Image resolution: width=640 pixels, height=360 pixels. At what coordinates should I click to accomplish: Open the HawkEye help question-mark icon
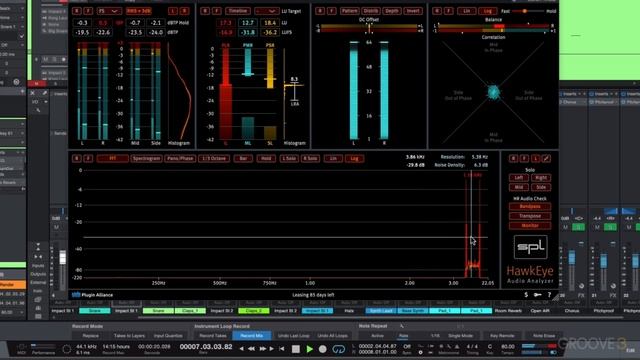click(549, 295)
